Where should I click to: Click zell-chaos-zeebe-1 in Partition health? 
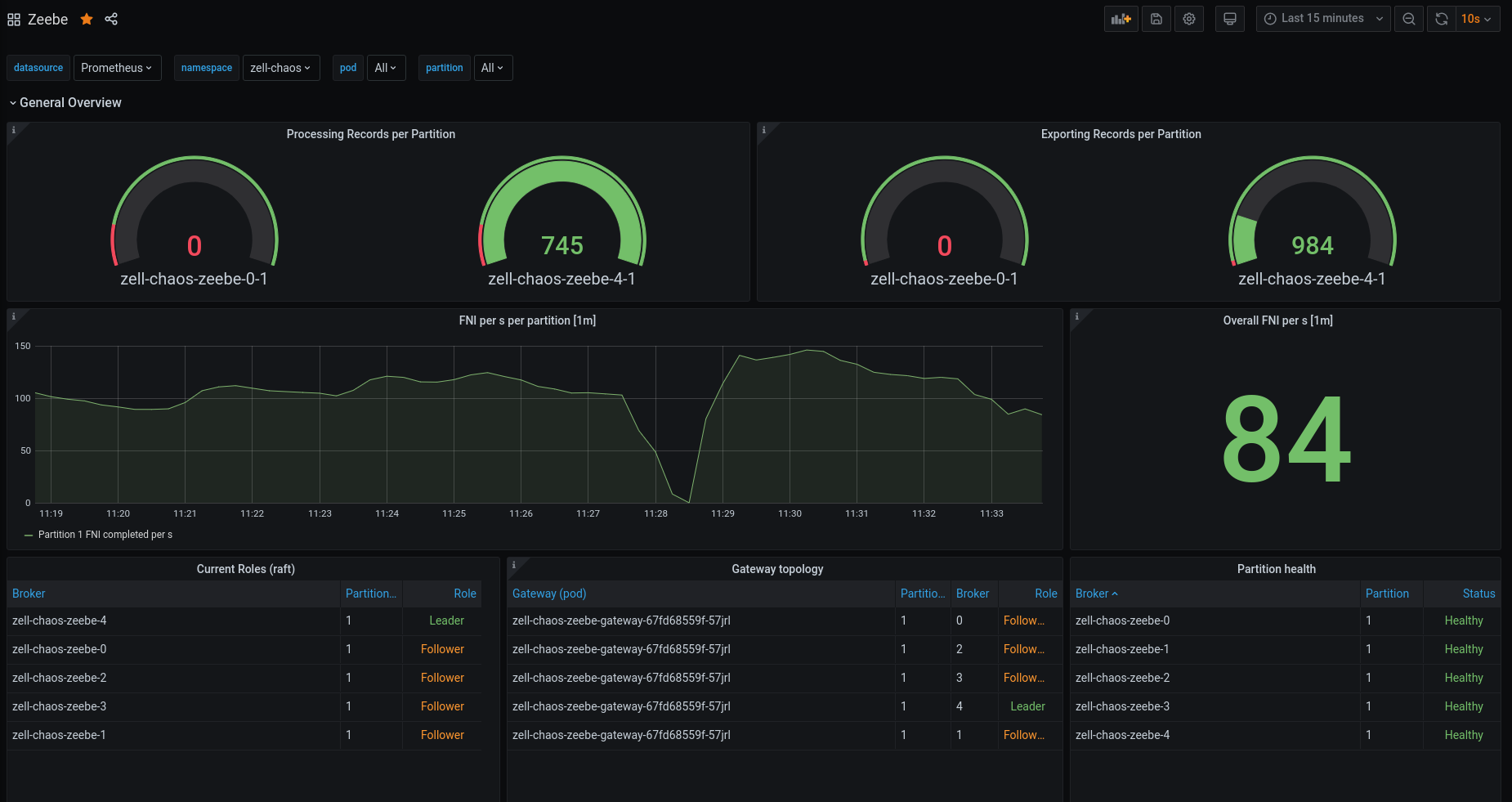click(1122, 649)
